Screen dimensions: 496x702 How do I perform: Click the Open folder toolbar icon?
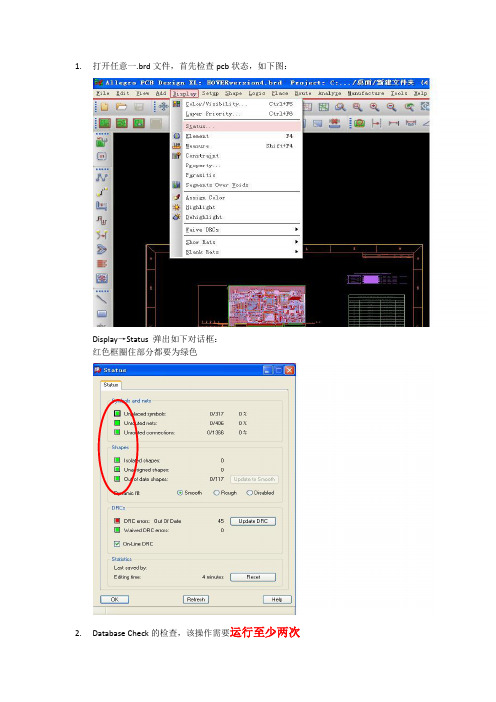(121, 107)
